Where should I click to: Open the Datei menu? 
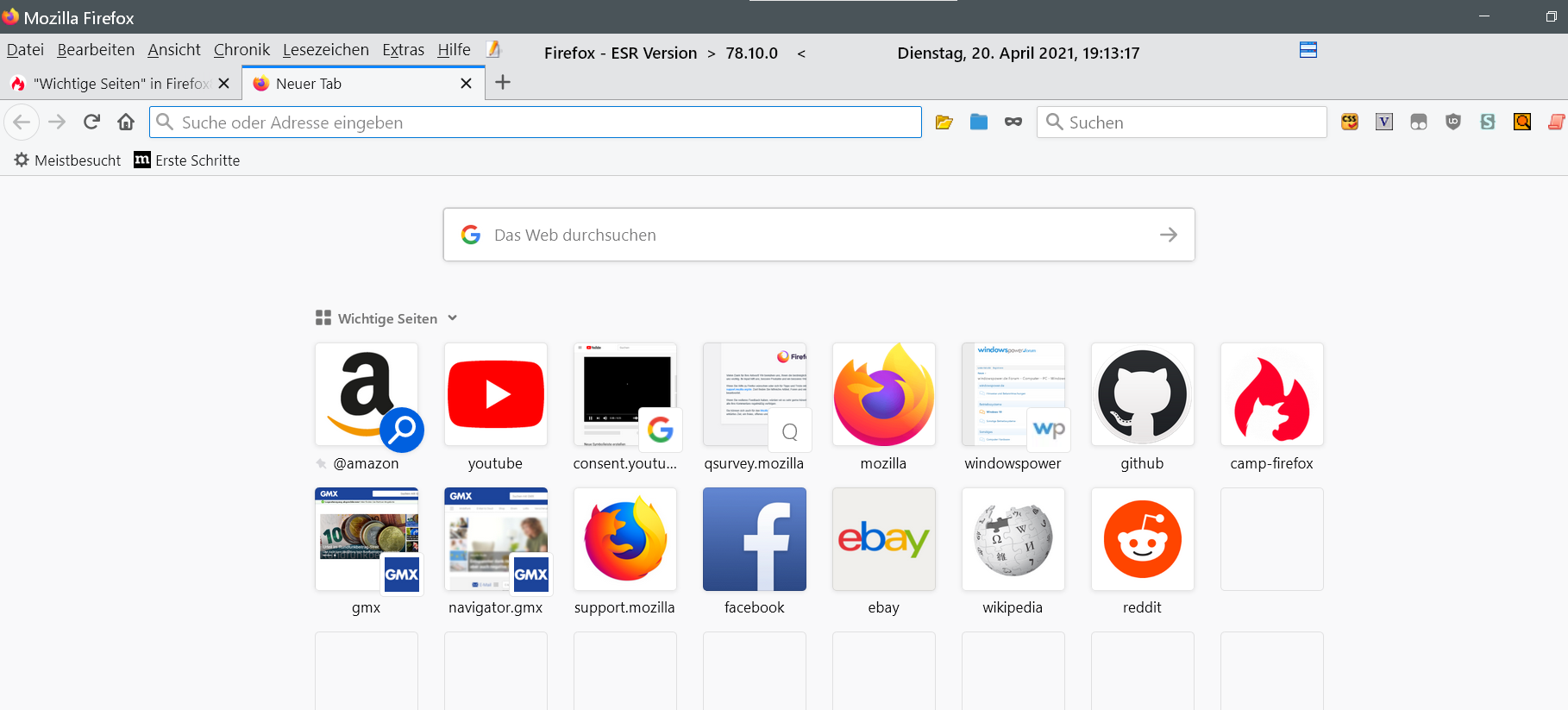pos(25,50)
